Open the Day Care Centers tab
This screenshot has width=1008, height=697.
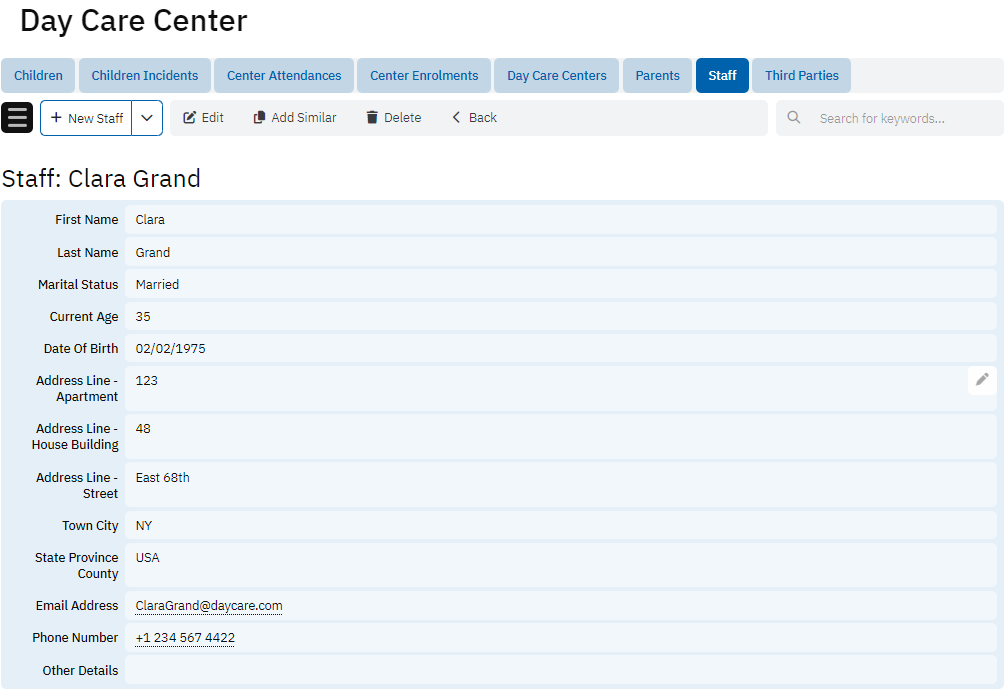(557, 76)
